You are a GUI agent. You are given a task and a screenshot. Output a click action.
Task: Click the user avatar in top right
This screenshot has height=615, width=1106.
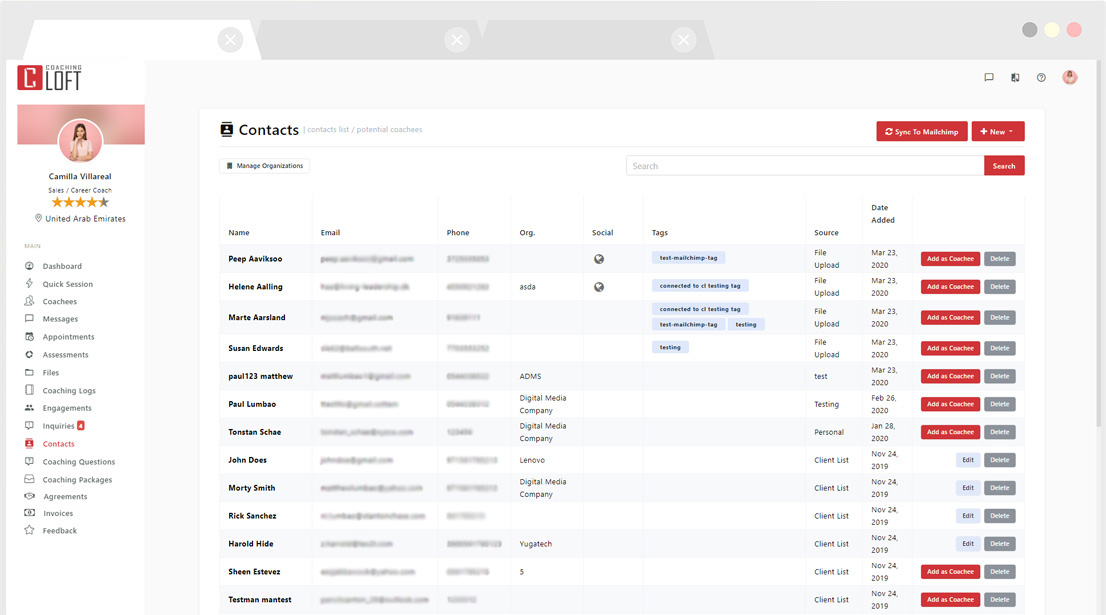pyautogui.click(x=1069, y=77)
